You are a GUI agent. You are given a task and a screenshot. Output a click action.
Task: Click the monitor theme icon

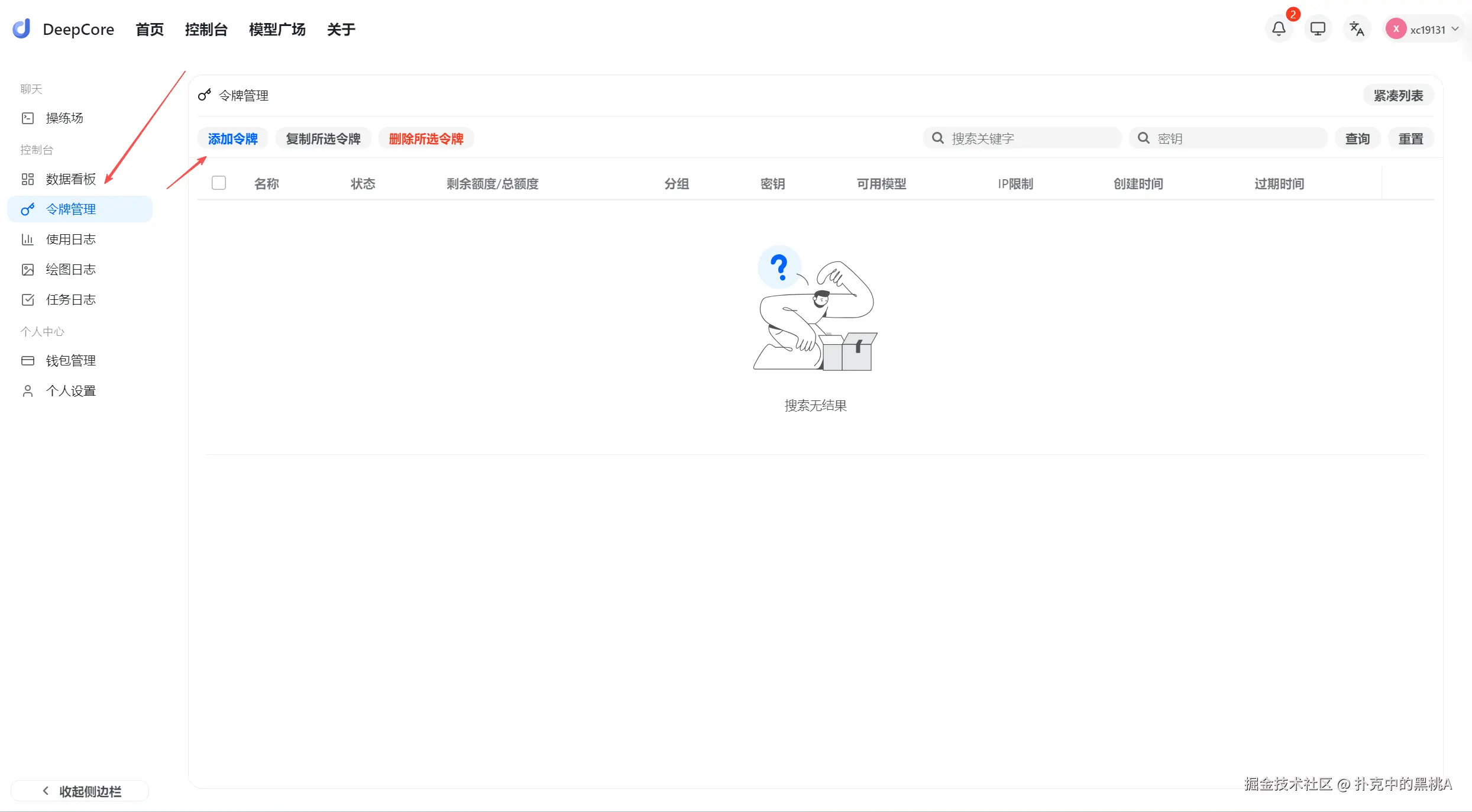click(1318, 29)
